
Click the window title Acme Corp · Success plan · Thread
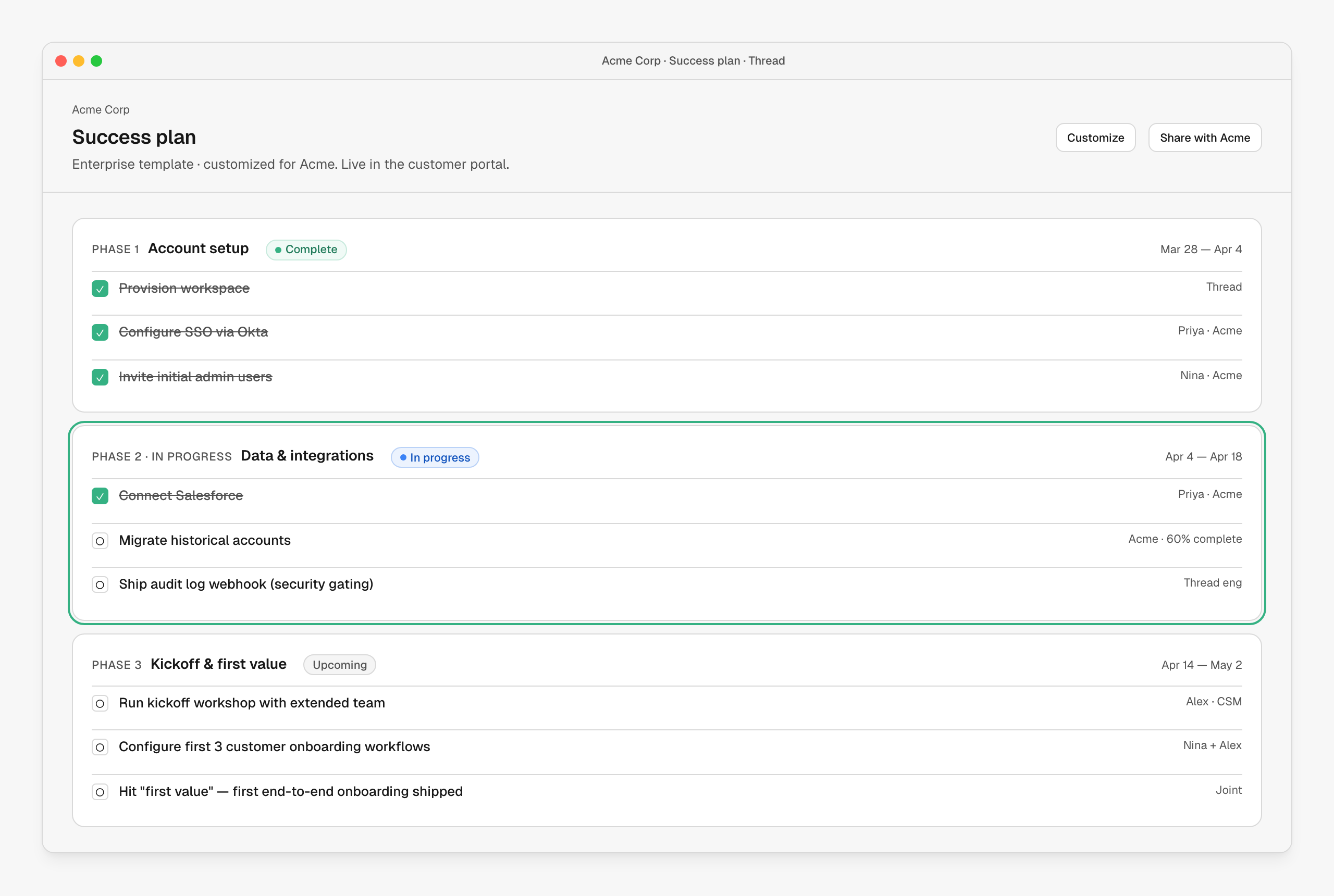click(693, 60)
